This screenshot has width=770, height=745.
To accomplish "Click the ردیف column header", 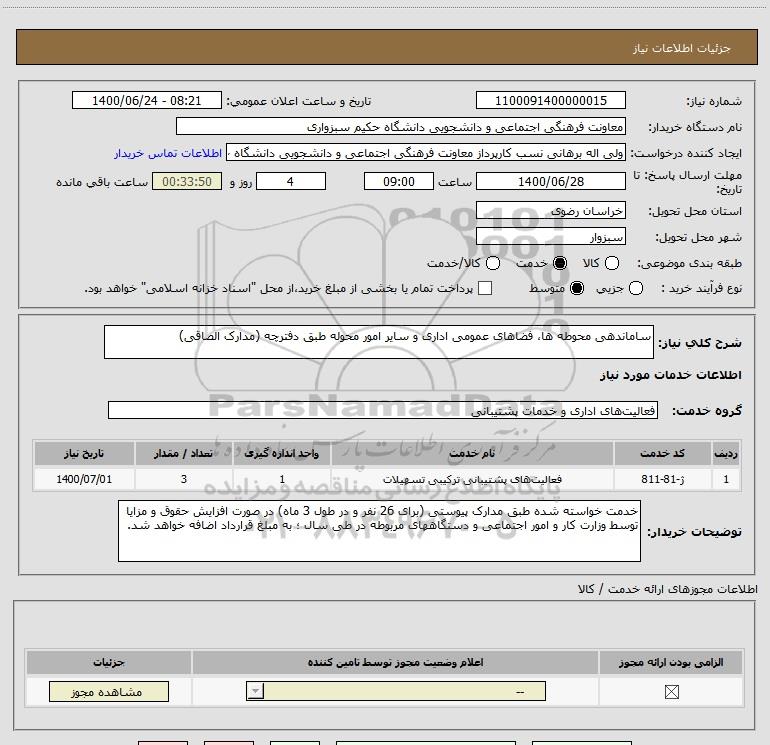I will tap(726, 453).
